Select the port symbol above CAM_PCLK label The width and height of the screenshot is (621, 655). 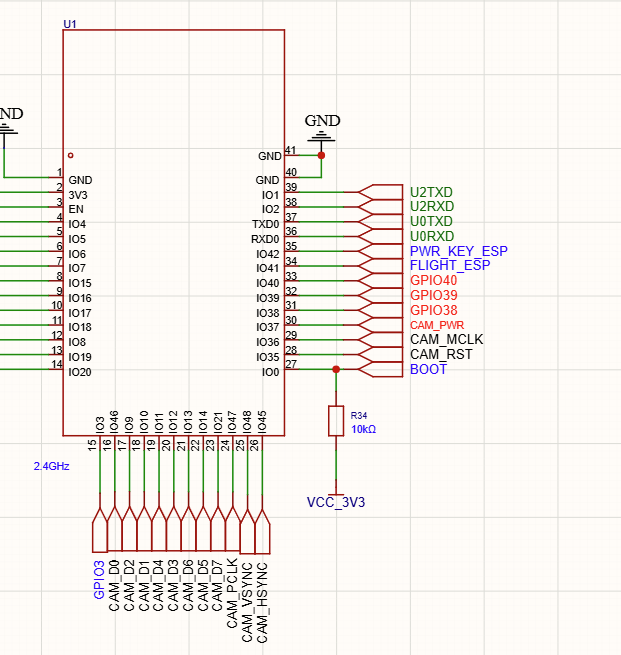233,530
